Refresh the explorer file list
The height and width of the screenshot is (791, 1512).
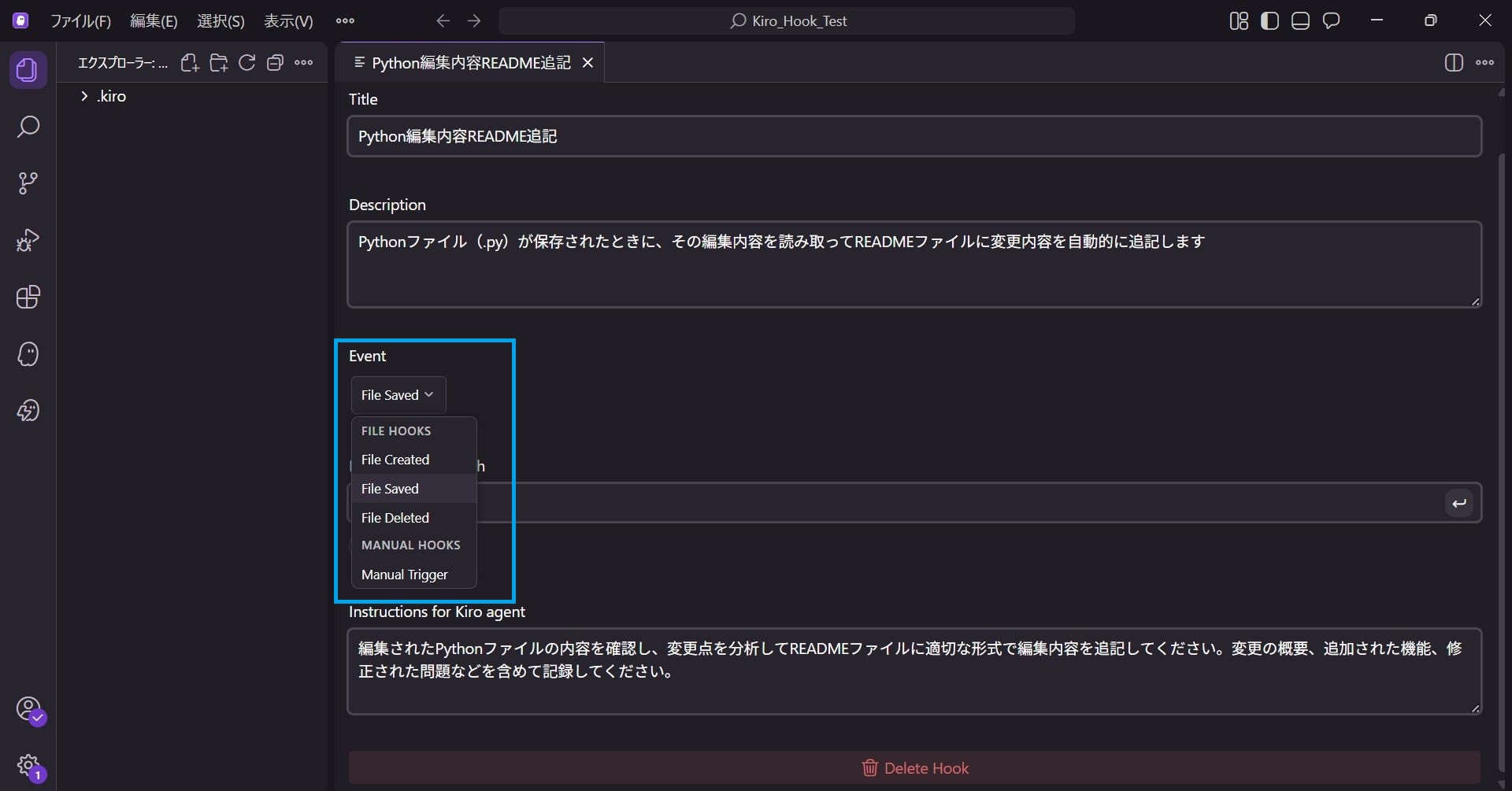[247, 63]
